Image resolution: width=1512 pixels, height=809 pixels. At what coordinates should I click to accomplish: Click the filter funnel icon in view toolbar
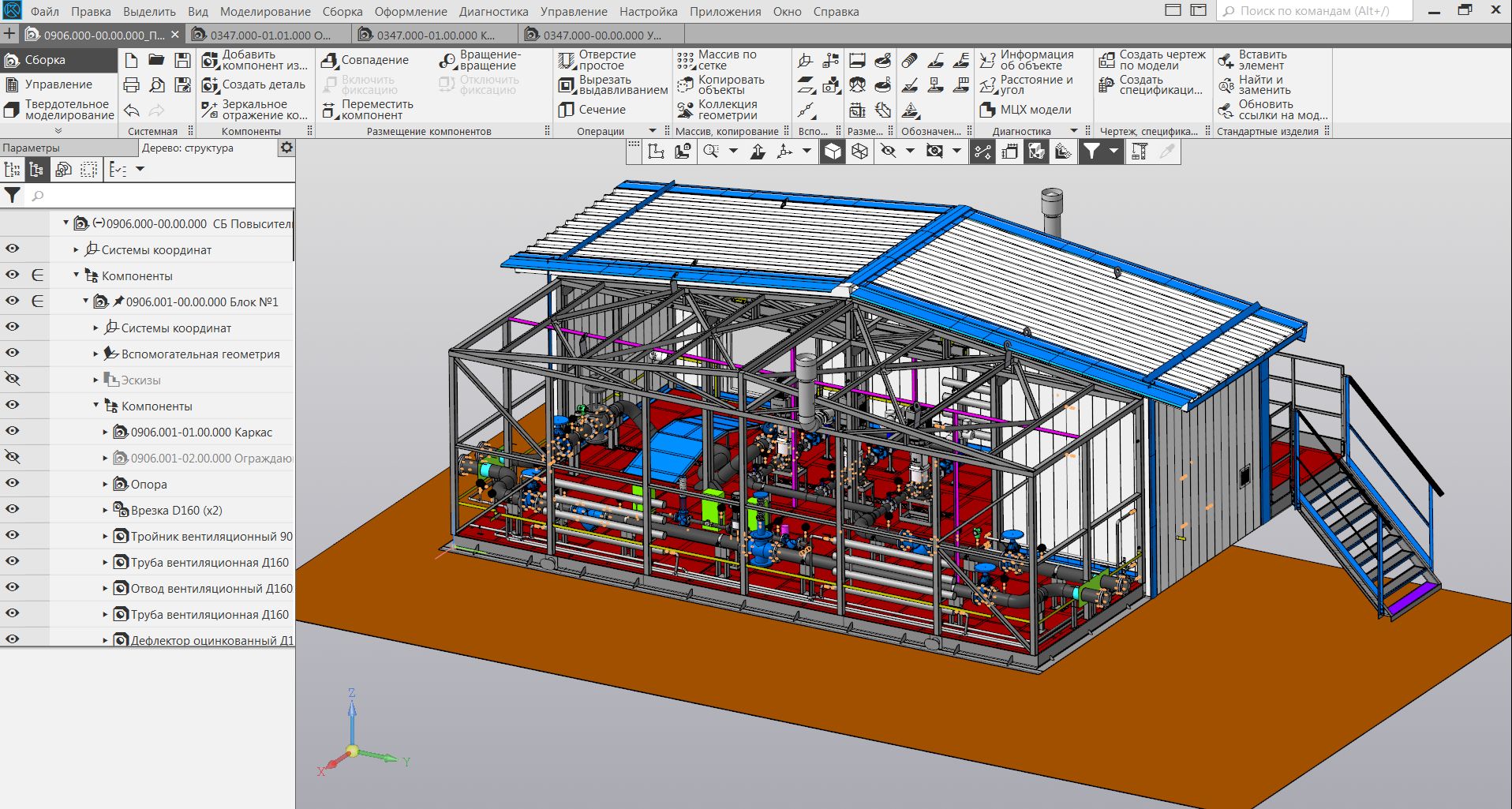tap(1091, 152)
